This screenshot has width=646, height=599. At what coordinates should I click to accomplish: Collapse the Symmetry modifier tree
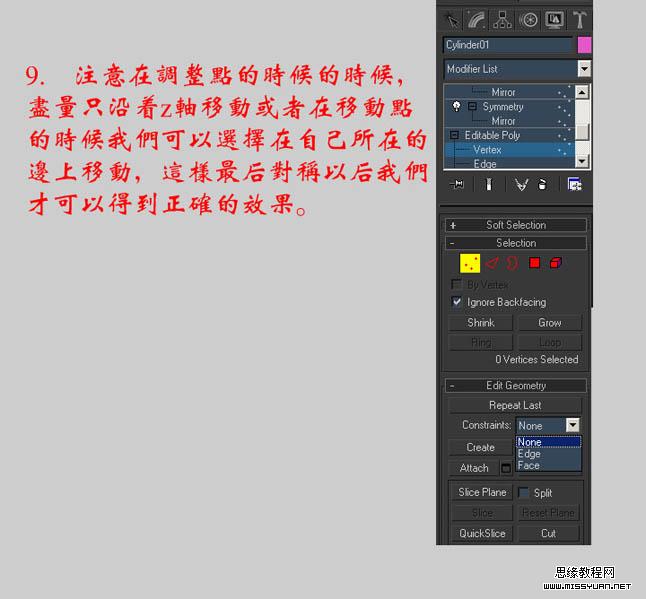click(473, 107)
